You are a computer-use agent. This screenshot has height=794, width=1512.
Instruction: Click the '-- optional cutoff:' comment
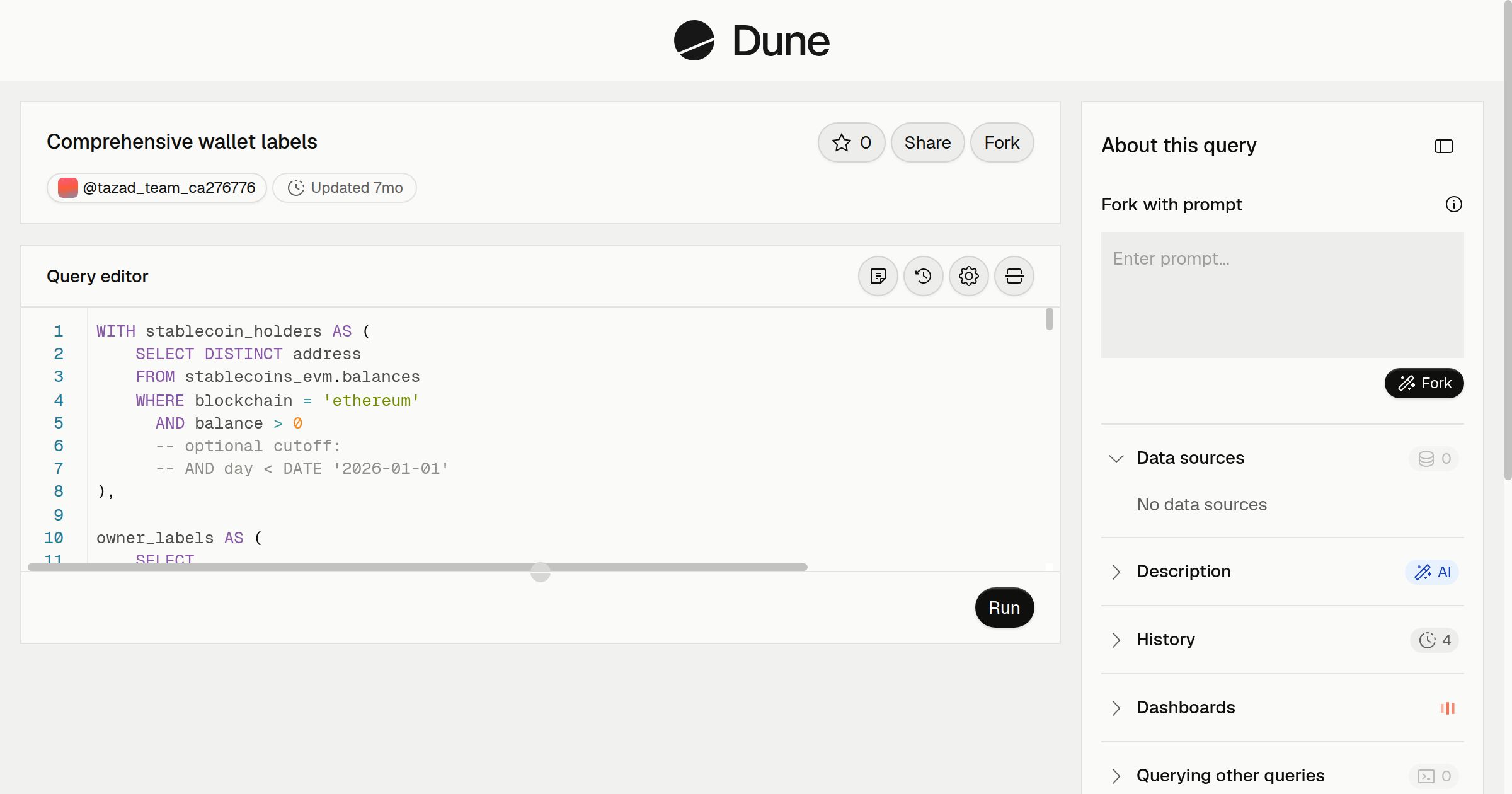pyautogui.click(x=248, y=446)
